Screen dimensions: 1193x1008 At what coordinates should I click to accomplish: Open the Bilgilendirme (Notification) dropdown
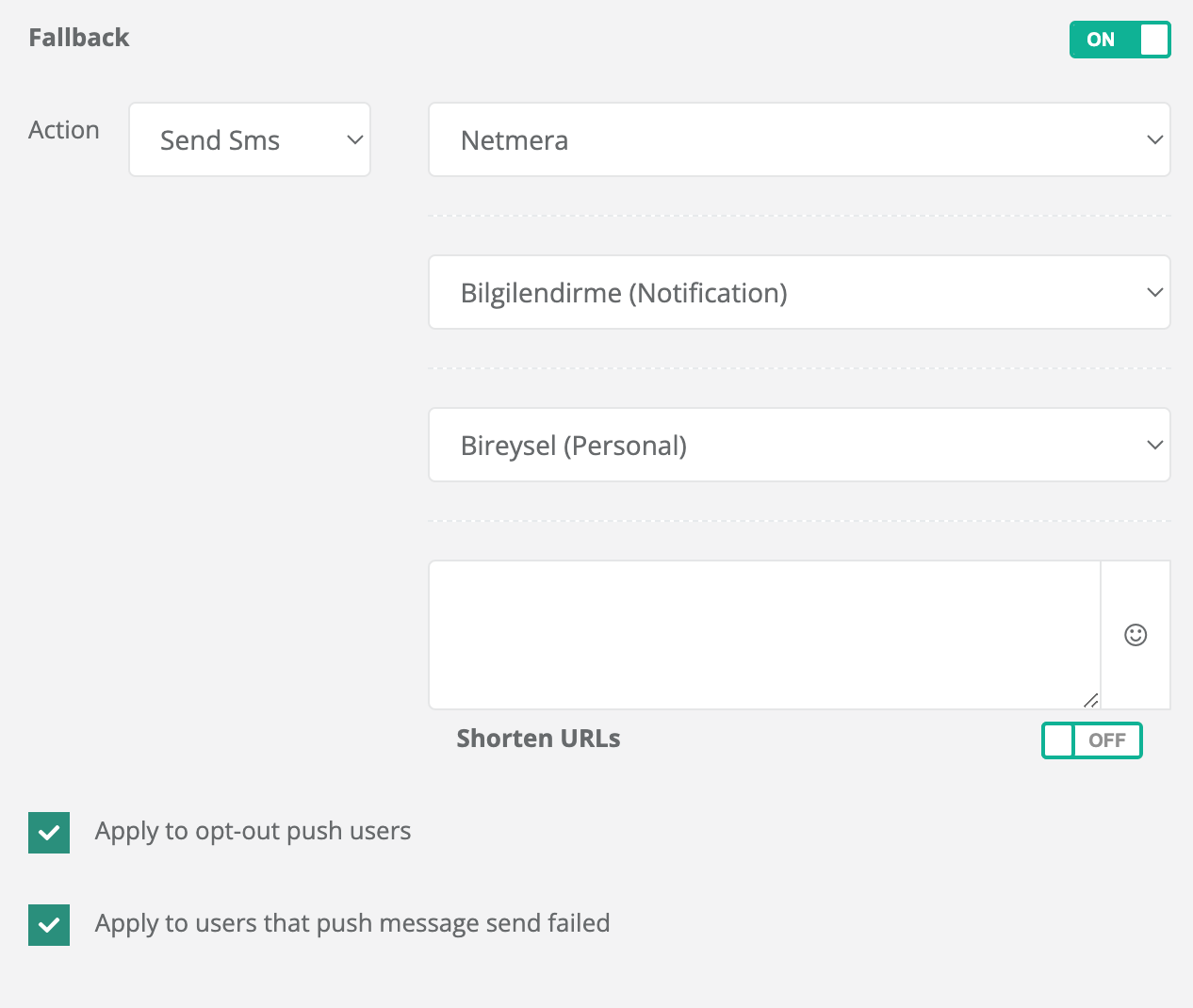click(x=798, y=293)
